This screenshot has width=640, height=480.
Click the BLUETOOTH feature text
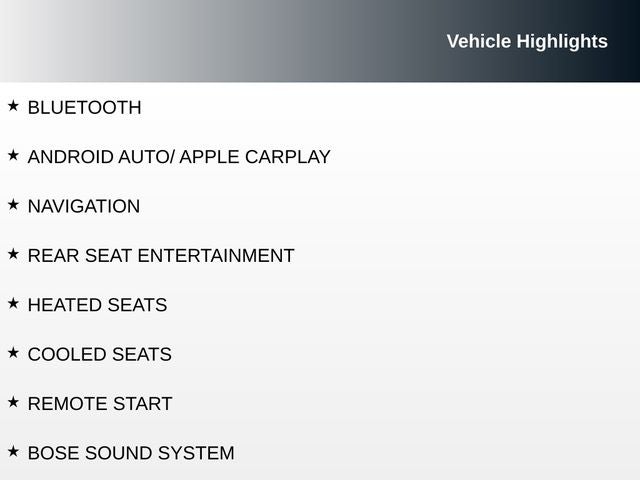(84, 108)
